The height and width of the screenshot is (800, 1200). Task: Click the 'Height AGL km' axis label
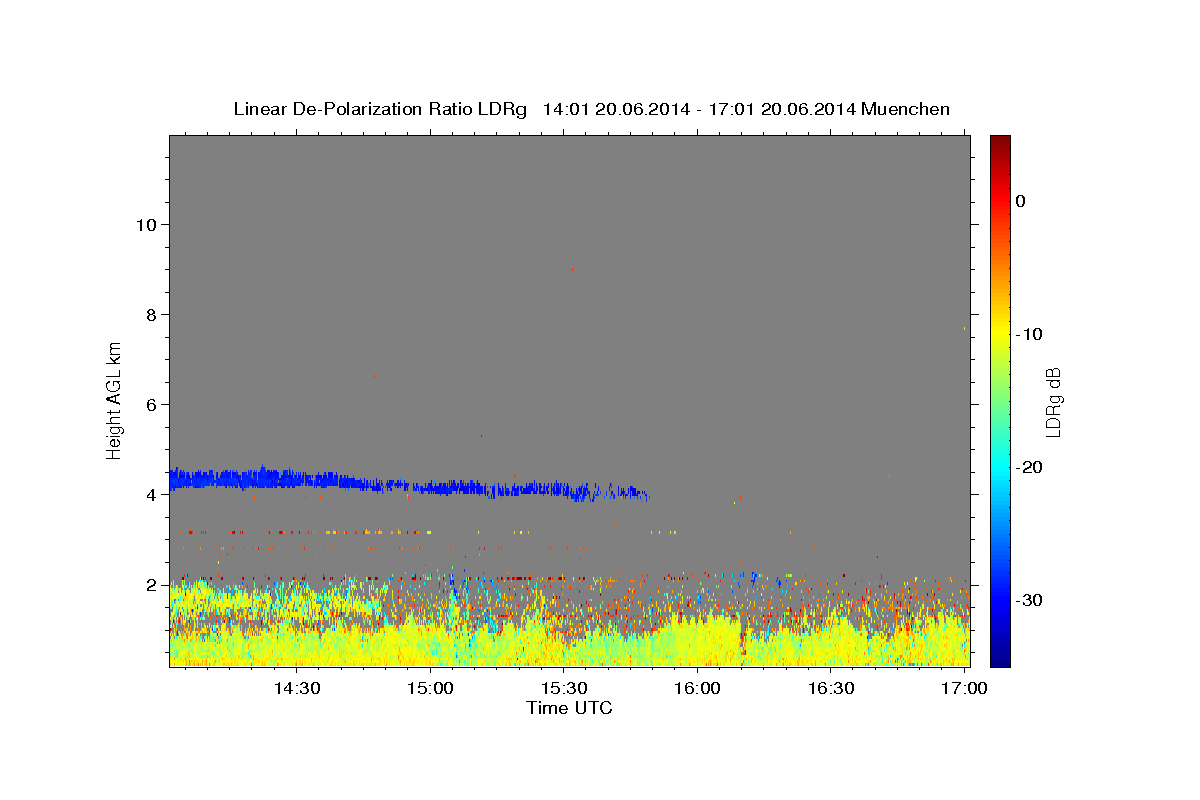coord(114,400)
